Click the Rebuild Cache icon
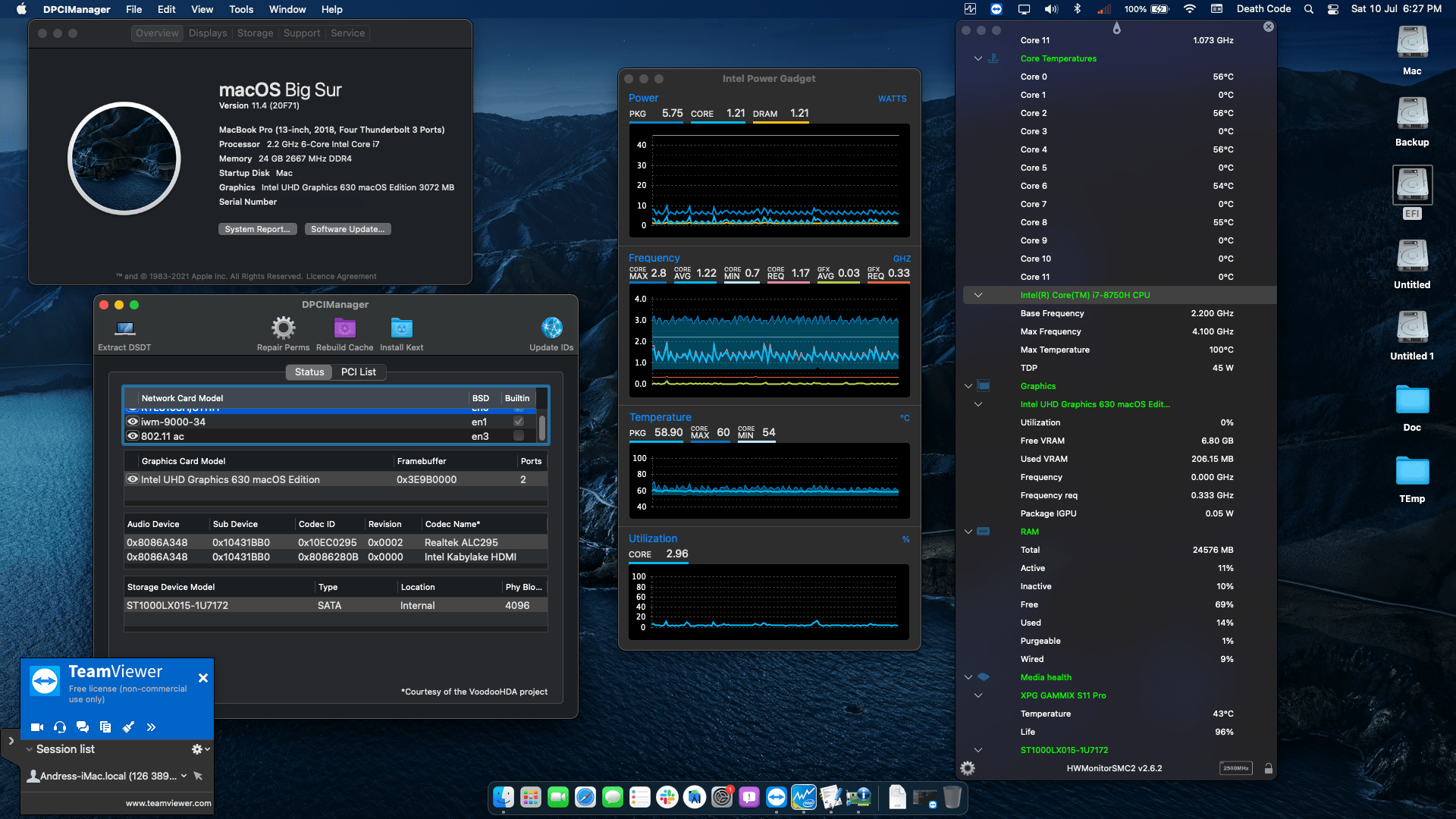Image resolution: width=1456 pixels, height=819 pixels. pyautogui.click(x=345, y=328)
